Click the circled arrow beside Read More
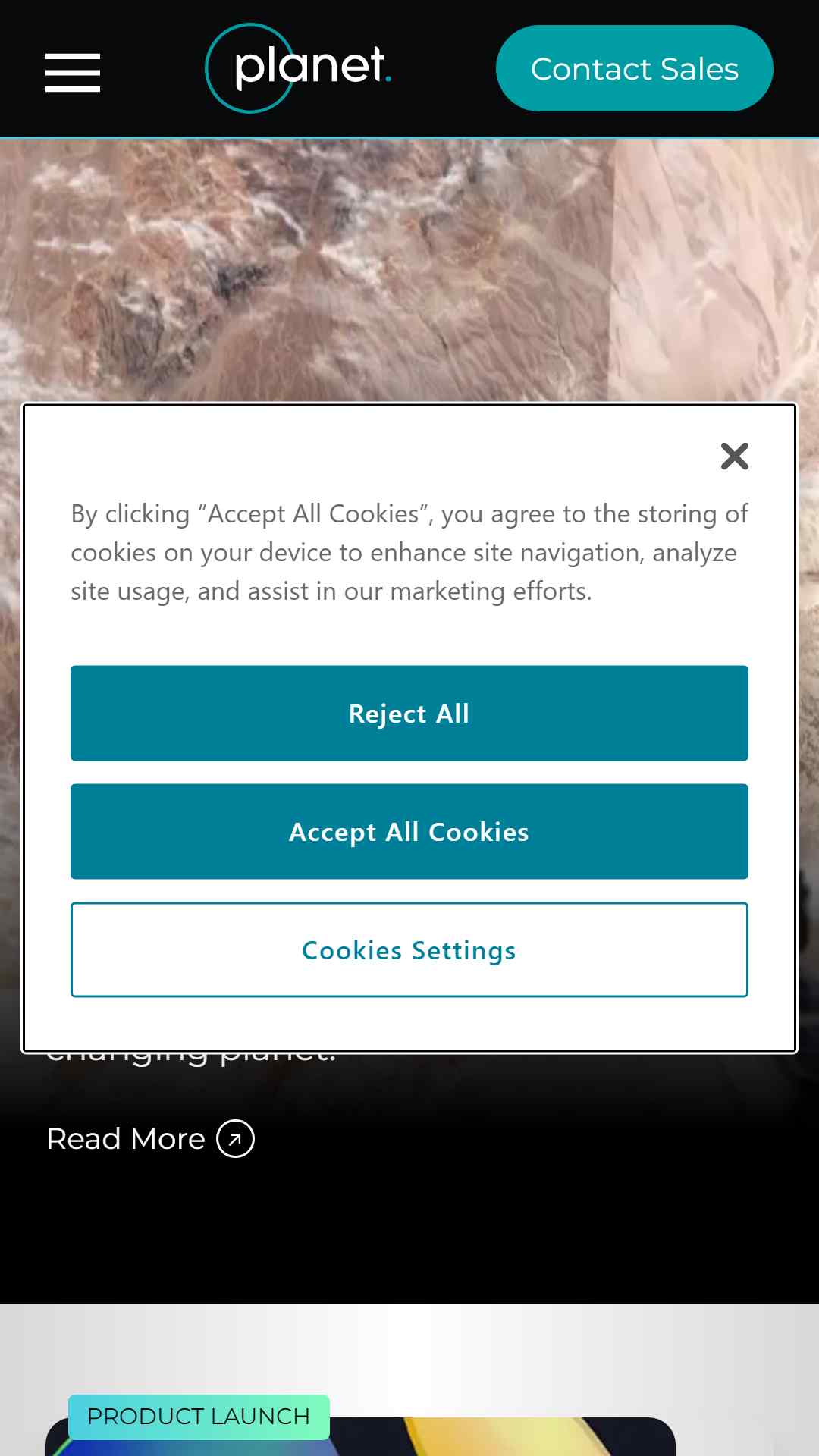 (235, 1139)
